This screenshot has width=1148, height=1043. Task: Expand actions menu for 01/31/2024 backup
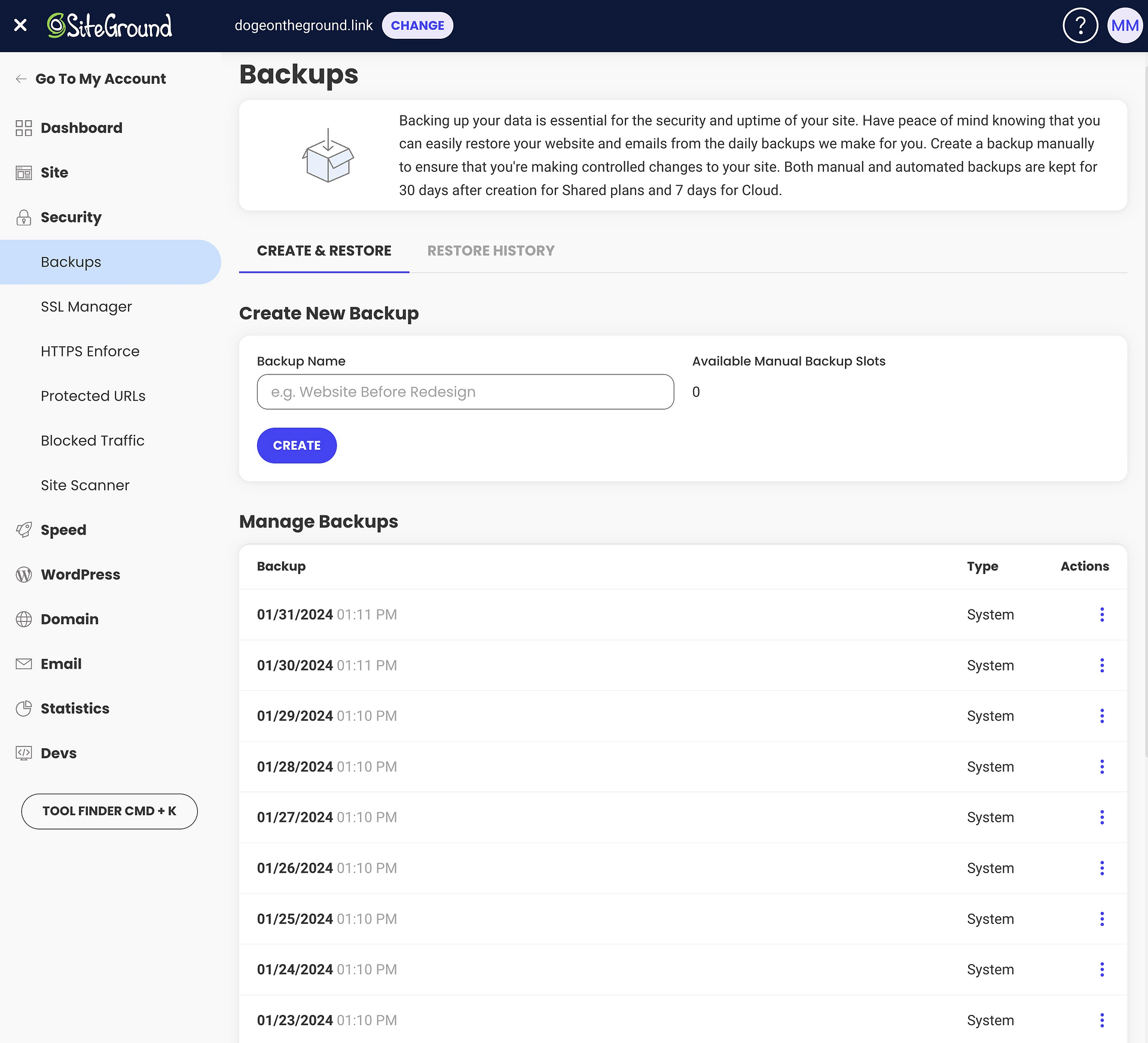click(1102, 614)
